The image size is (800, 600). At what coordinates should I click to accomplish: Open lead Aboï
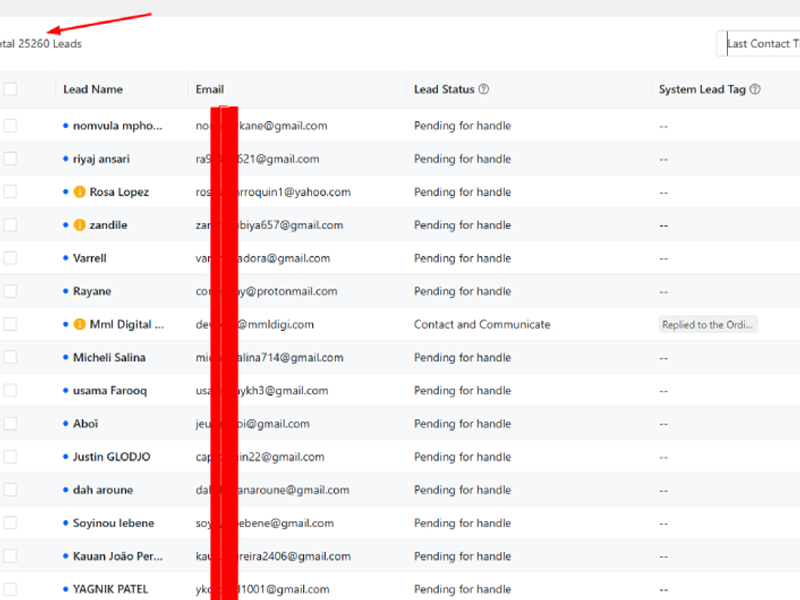pos(85,423)
